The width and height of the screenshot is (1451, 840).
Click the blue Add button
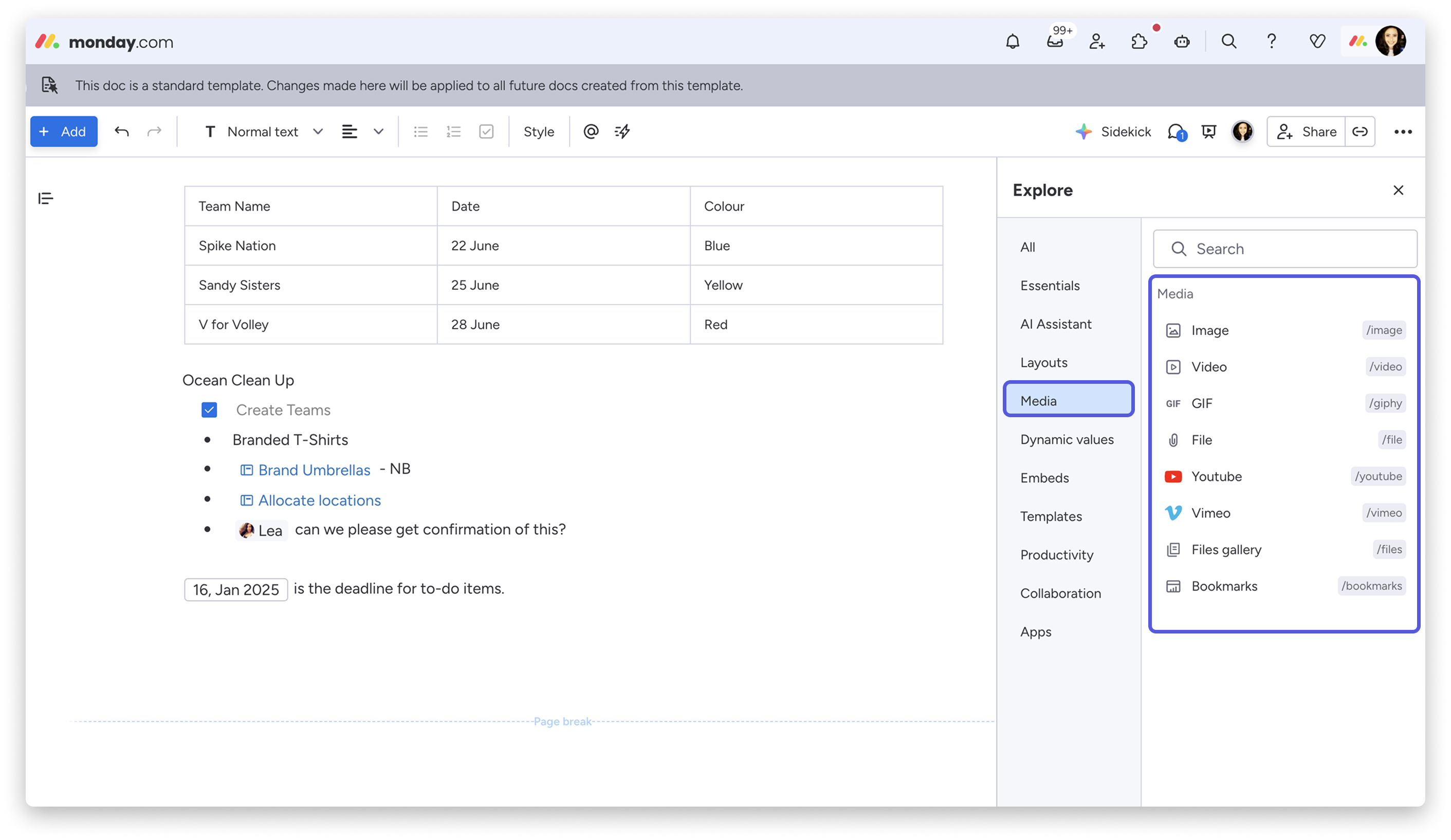(64, 132)
